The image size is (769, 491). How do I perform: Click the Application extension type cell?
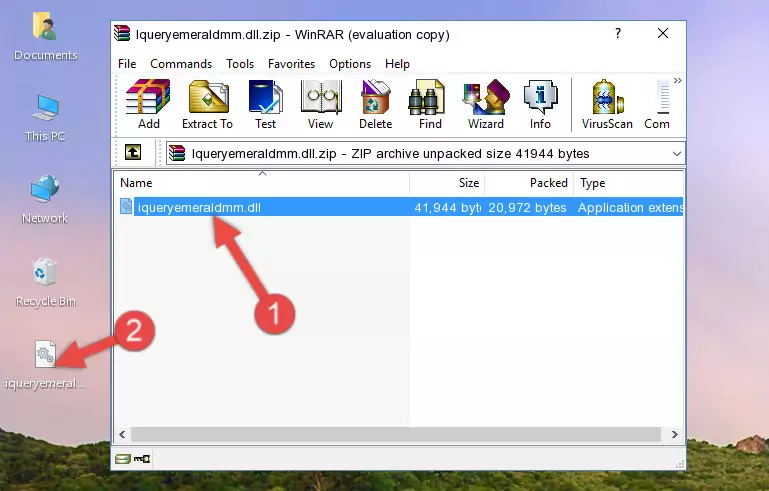pyautogui.click(x=631, y=207)
